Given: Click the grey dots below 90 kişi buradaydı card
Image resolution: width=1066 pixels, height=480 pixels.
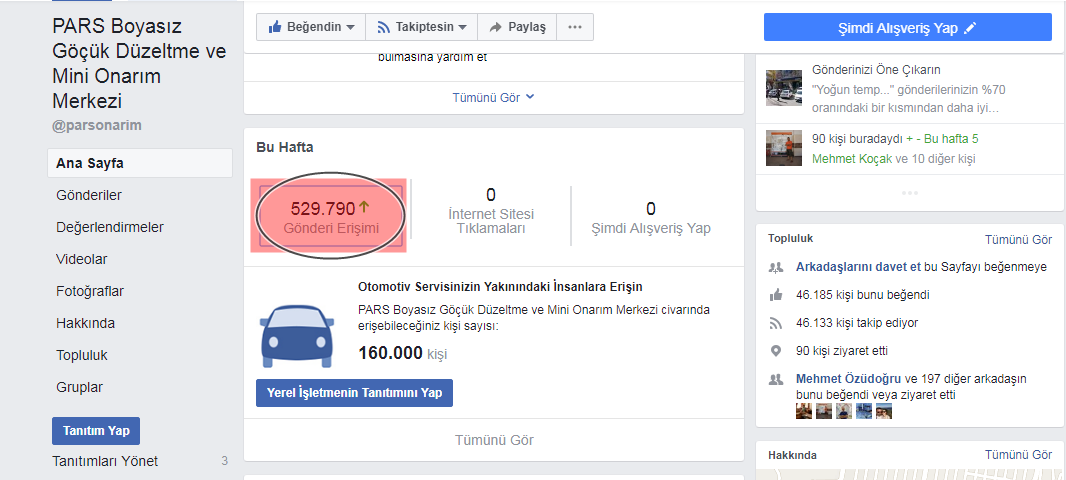Looking at the screenshot, I should pos(910,193).
